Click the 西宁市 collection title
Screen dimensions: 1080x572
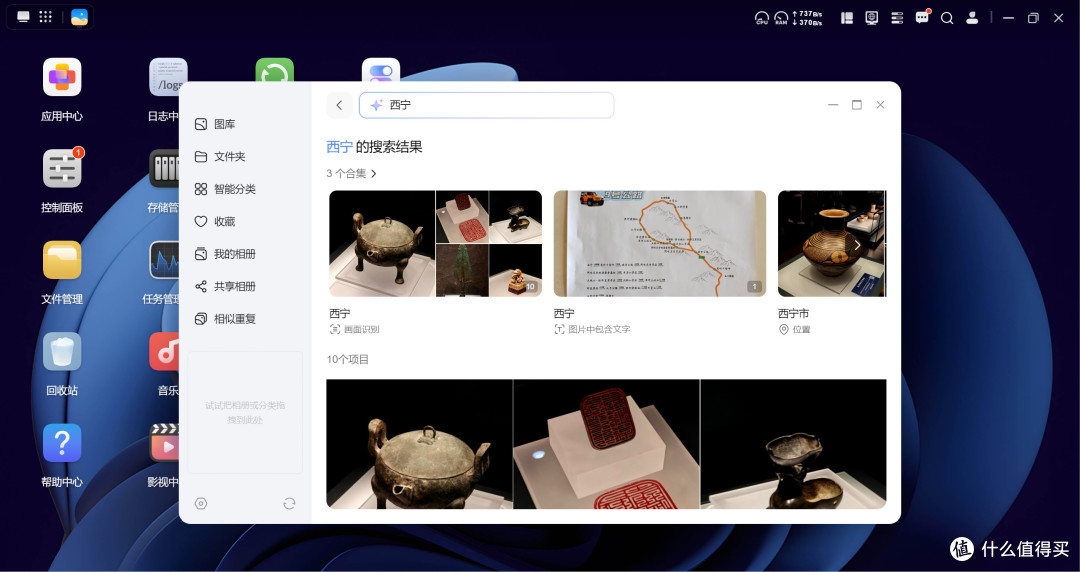tap(793, 314)
